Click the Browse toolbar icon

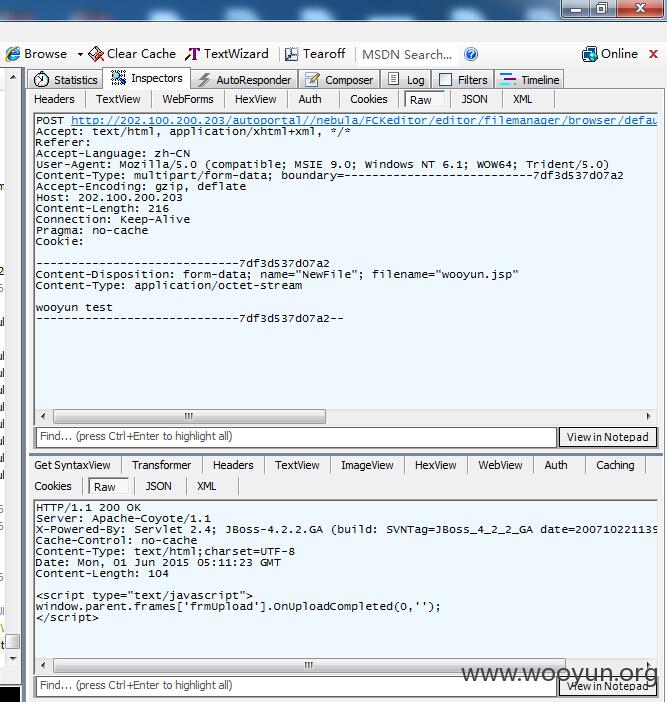coord(13,54)
